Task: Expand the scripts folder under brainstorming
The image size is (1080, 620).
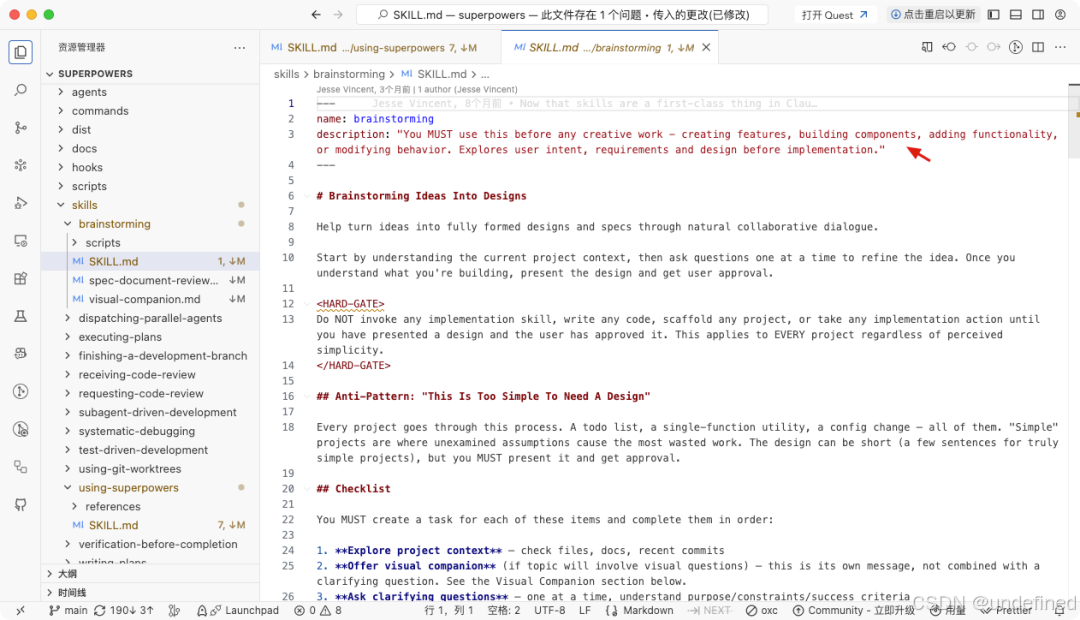Action: (x=150, y=242)
